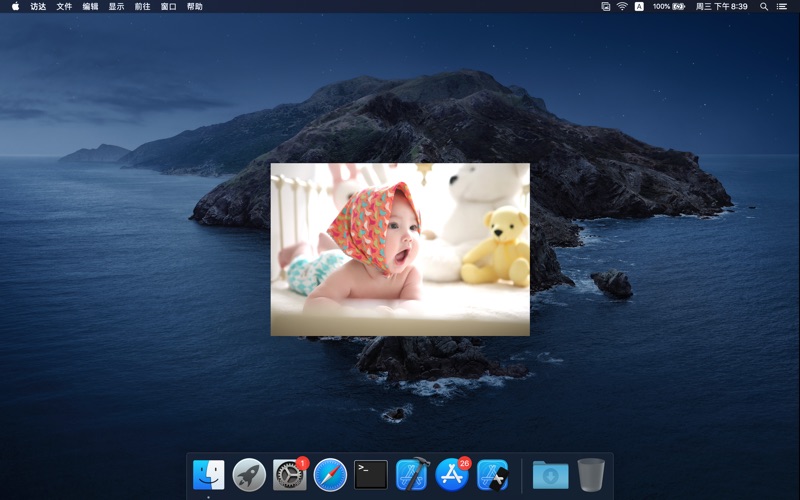Screen dimensions: 800x500
Task: Show battery status 100% menu
Action: coord(669,7)
